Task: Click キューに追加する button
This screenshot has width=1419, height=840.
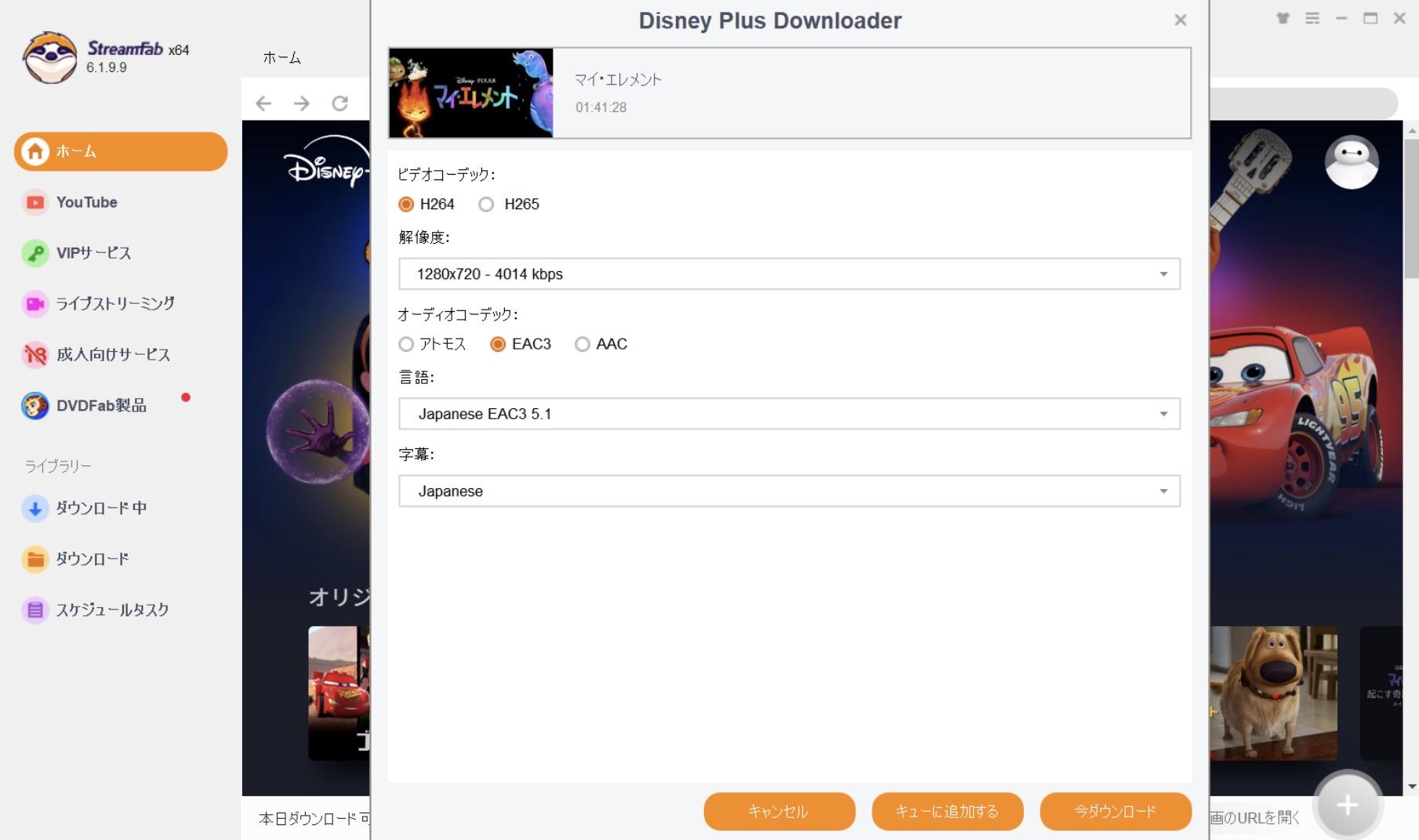Action: [x=948, y=812]
